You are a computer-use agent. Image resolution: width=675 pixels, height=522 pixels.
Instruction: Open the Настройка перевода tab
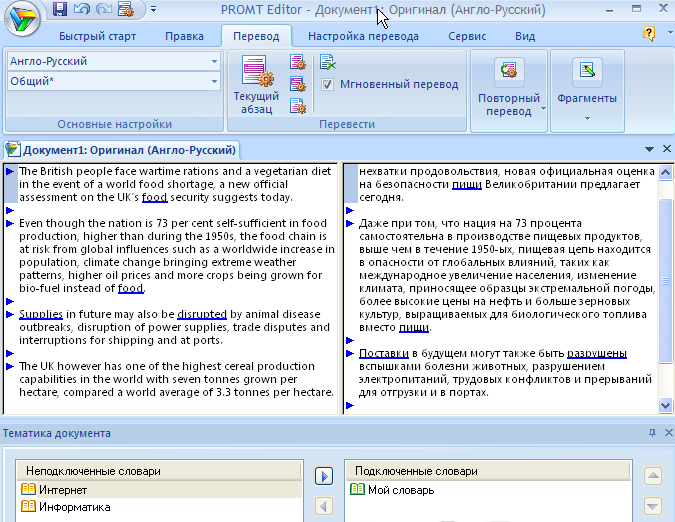(x=363, y=36)
